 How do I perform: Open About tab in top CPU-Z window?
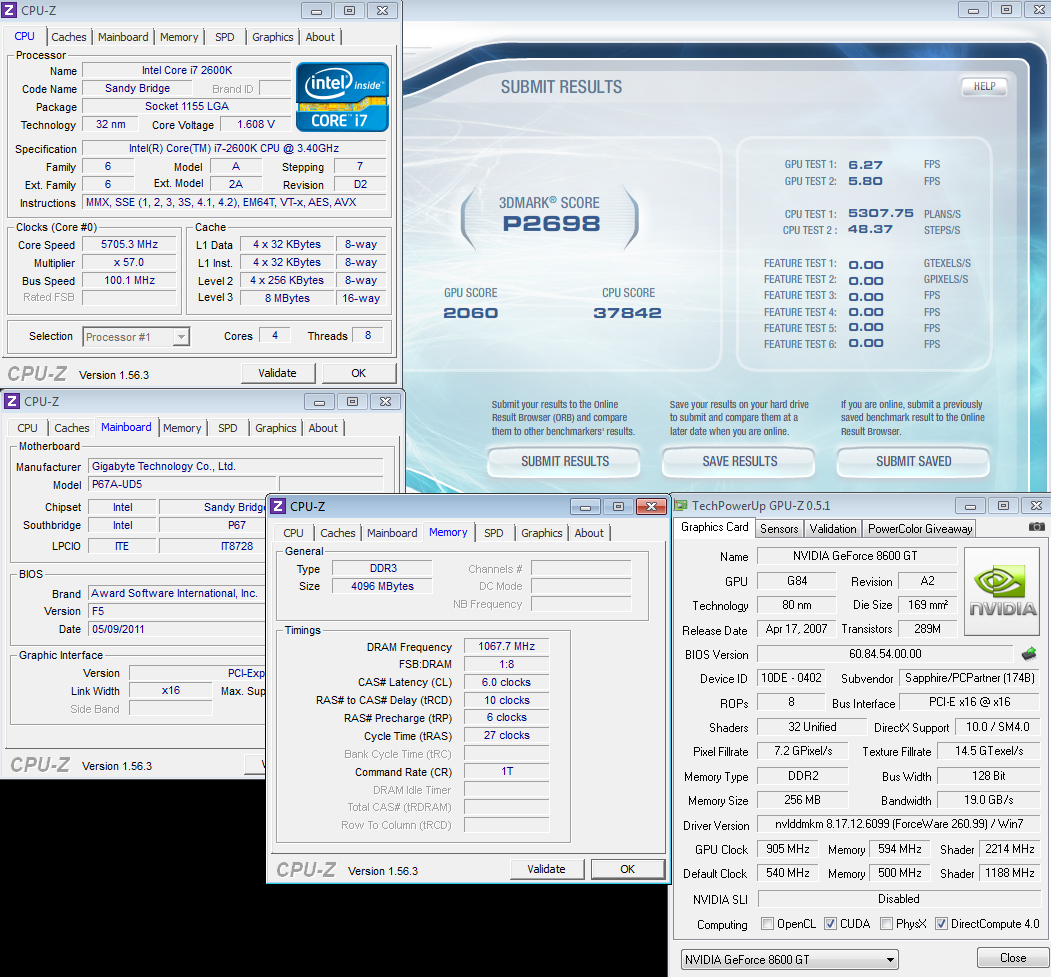click(x=320, y=37)
